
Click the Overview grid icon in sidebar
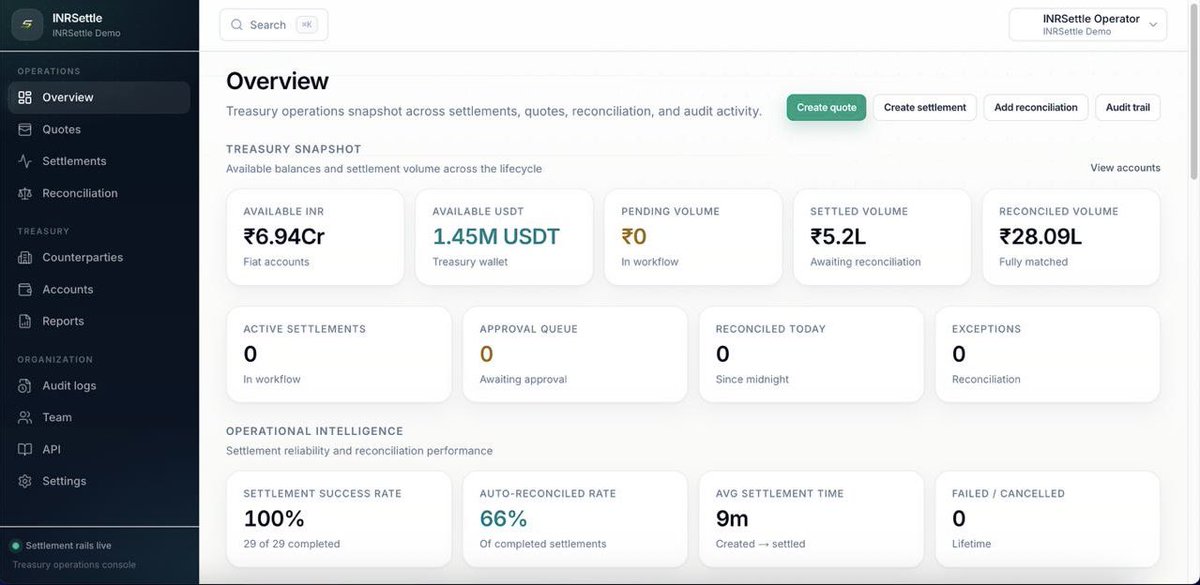point(25,97)
